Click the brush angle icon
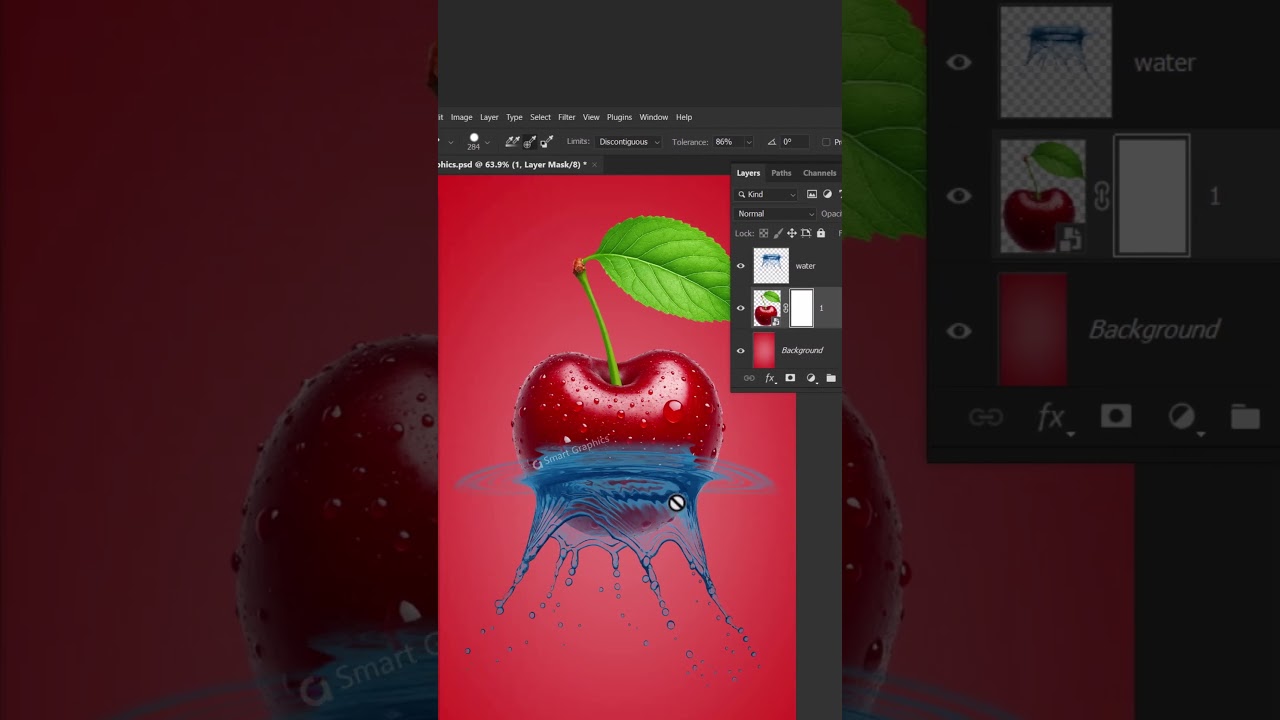1280x720 pixels. coord(771,142)
